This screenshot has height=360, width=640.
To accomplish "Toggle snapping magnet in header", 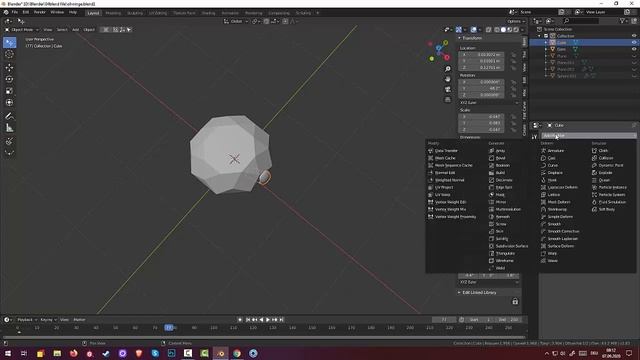I will [266, 21].
